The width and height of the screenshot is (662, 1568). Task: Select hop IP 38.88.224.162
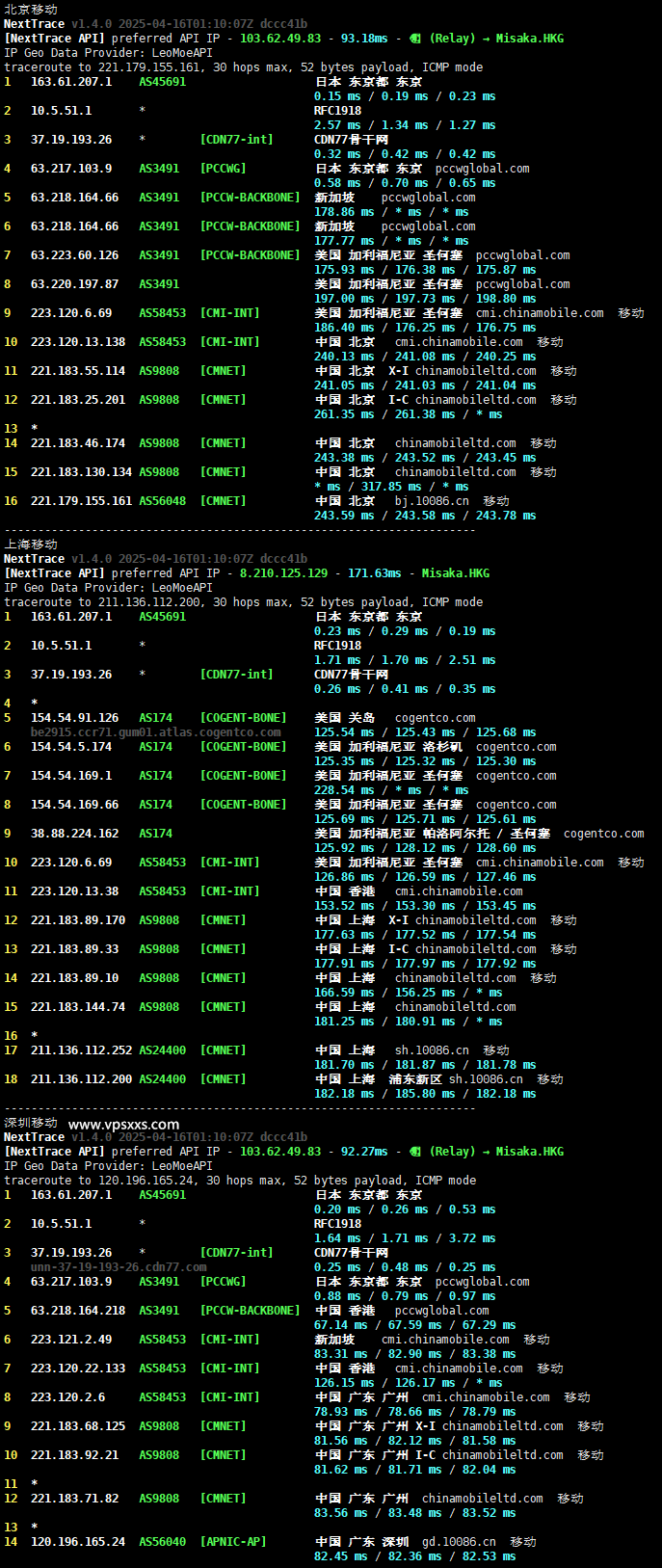pyautogui.click(x=75, y=834)
